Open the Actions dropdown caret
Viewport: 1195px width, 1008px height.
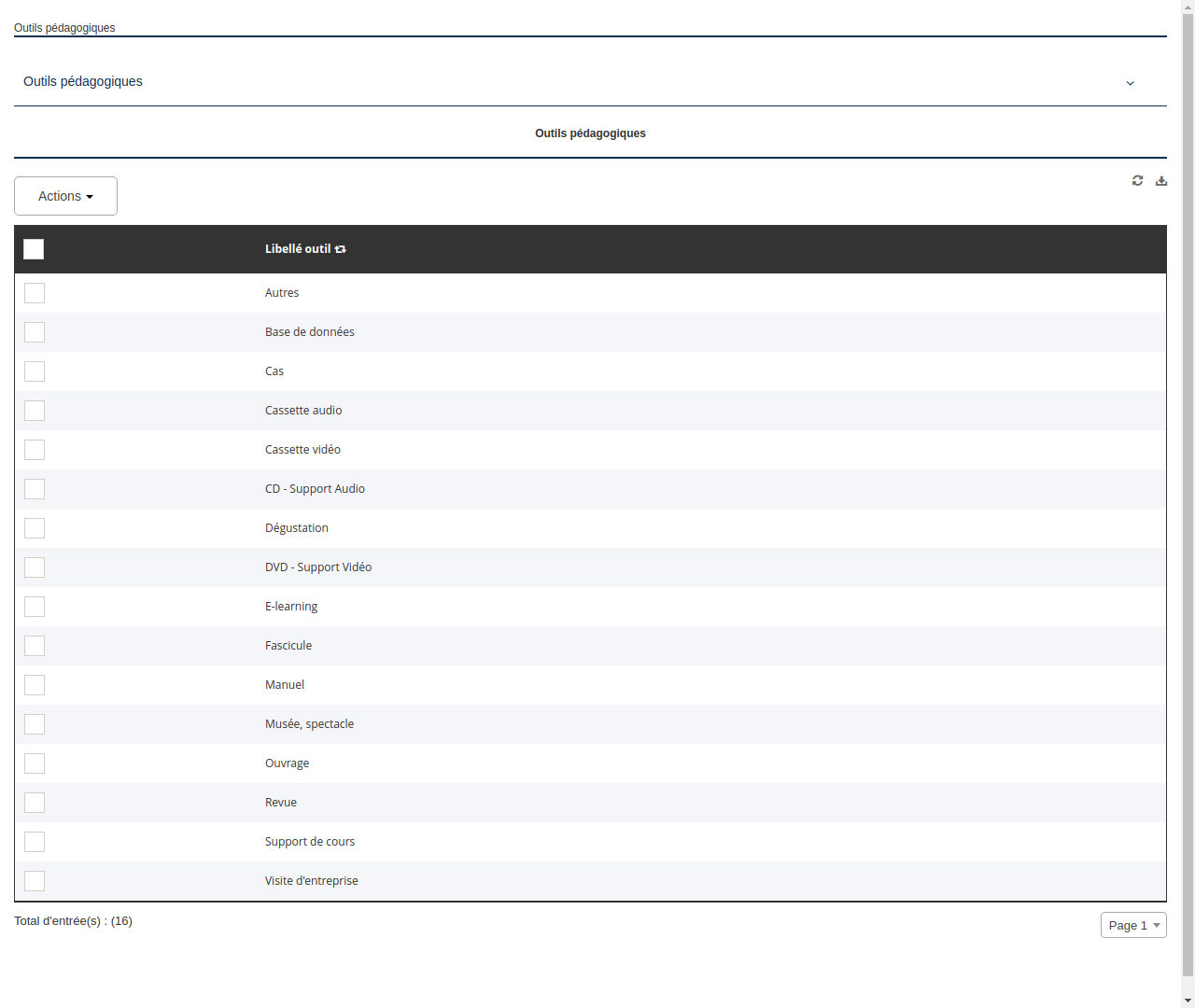pos(91,196)
